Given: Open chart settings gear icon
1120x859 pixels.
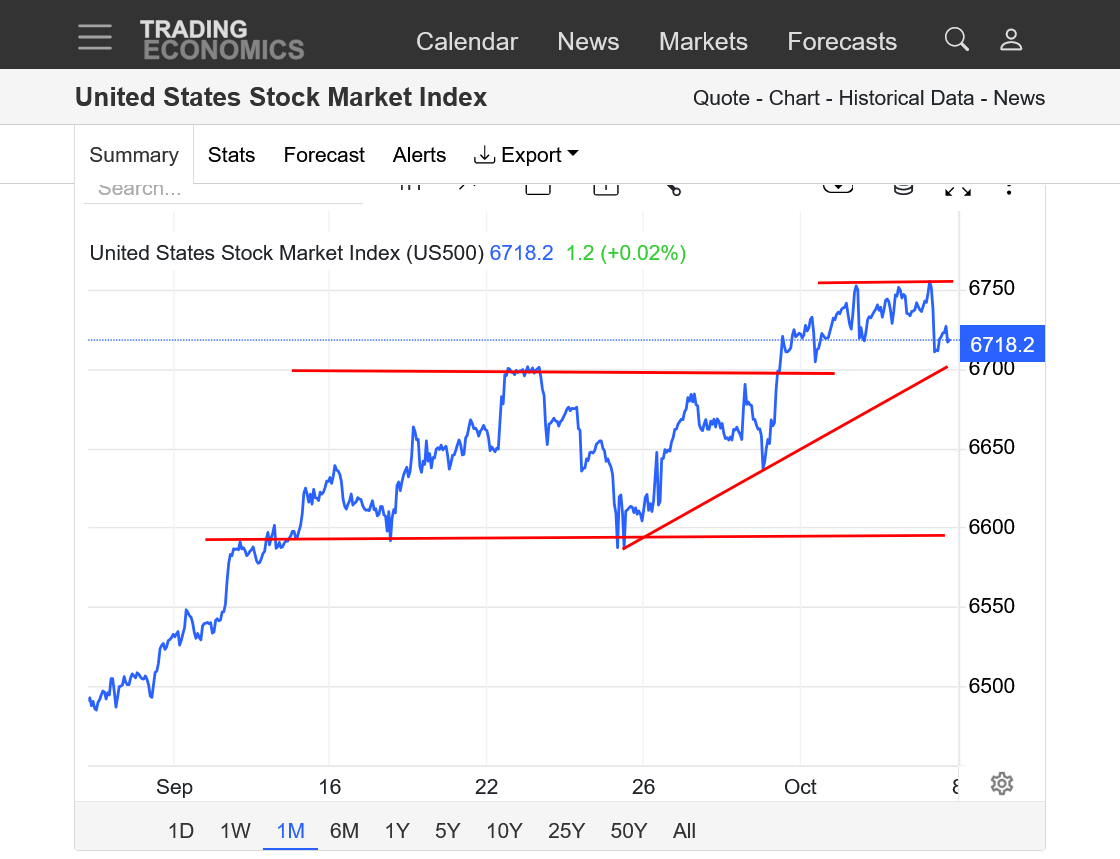Looking at the screenshot, I should pyautogui.click(x=1001, y=783).
